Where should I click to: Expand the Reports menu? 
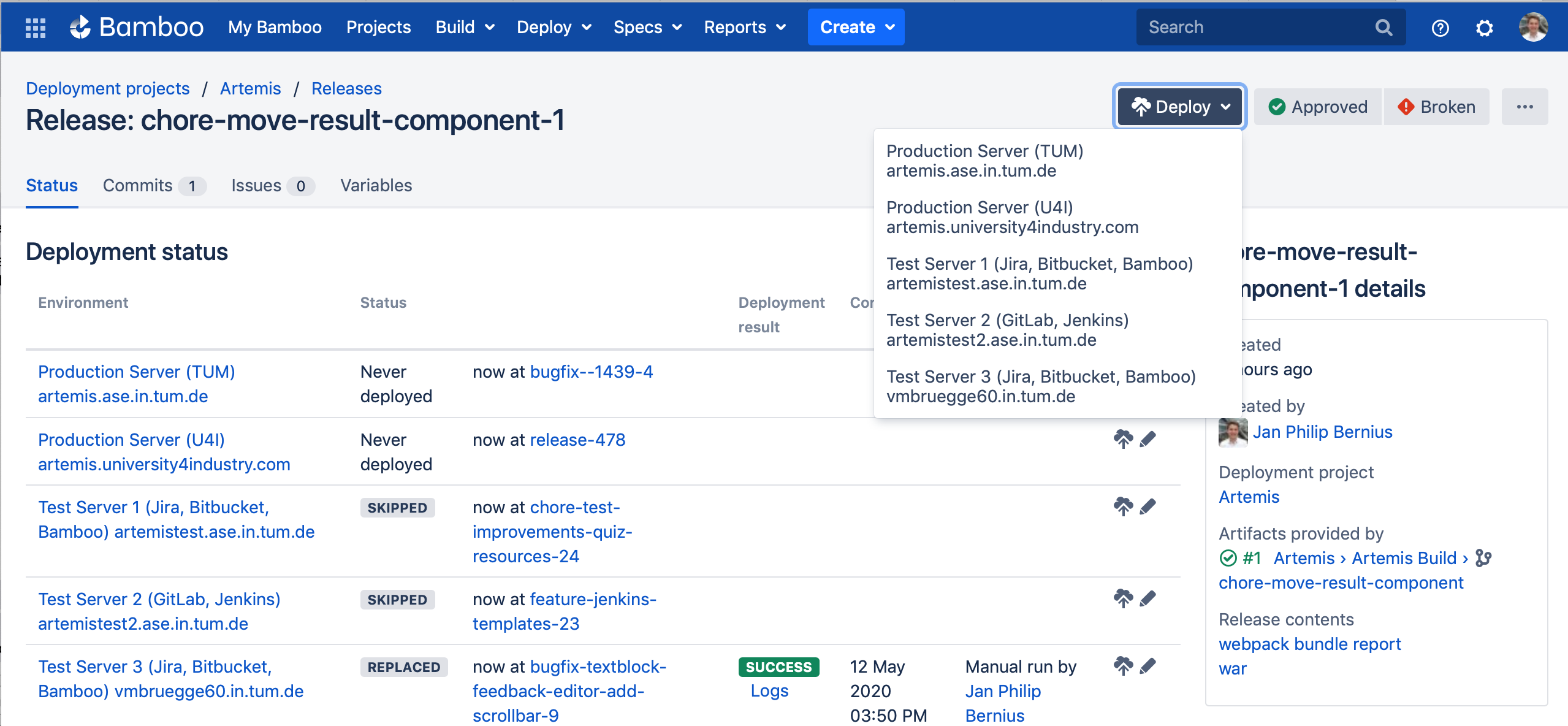(x=745, y=27)
